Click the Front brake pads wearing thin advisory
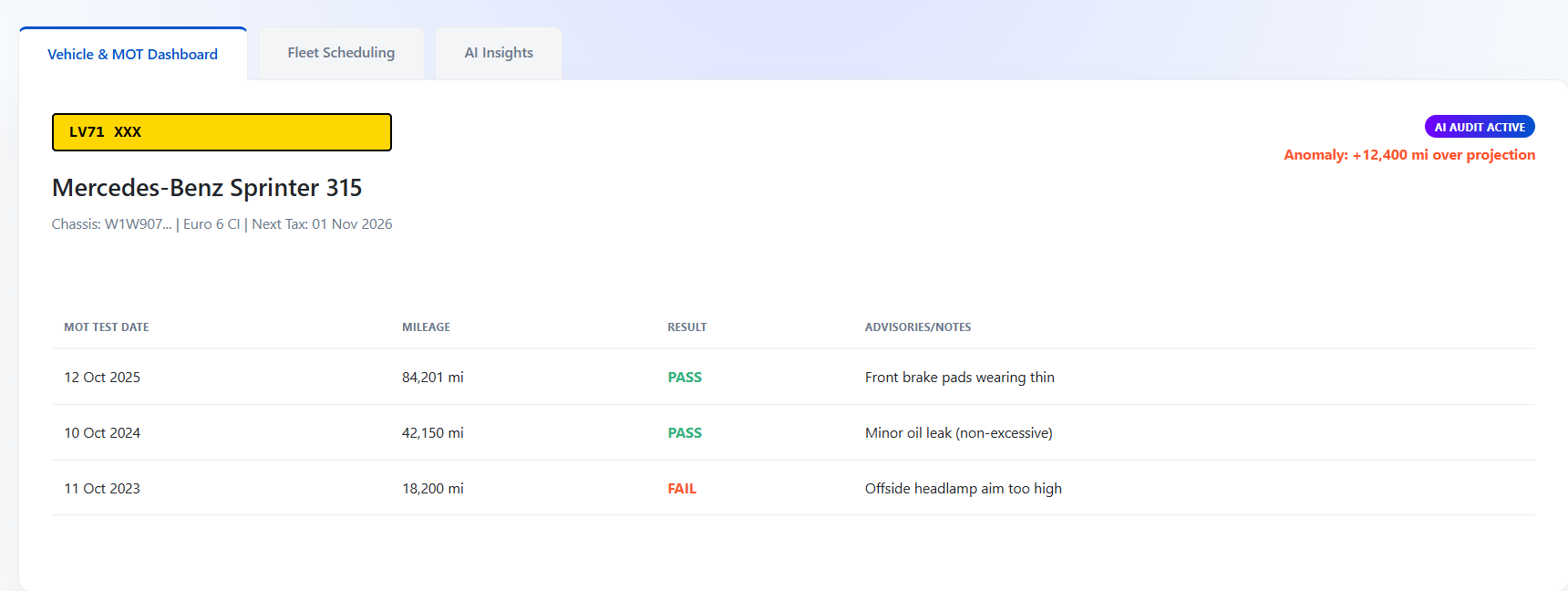 click(959, 378)
